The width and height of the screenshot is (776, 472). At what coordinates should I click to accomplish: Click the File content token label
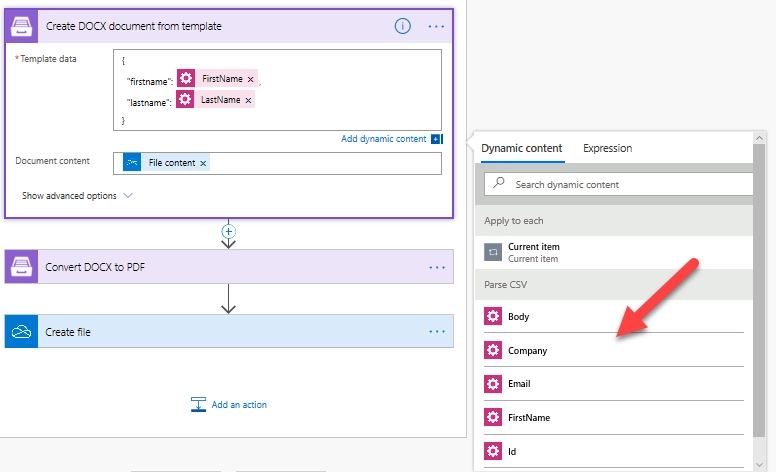click(172, 163)
